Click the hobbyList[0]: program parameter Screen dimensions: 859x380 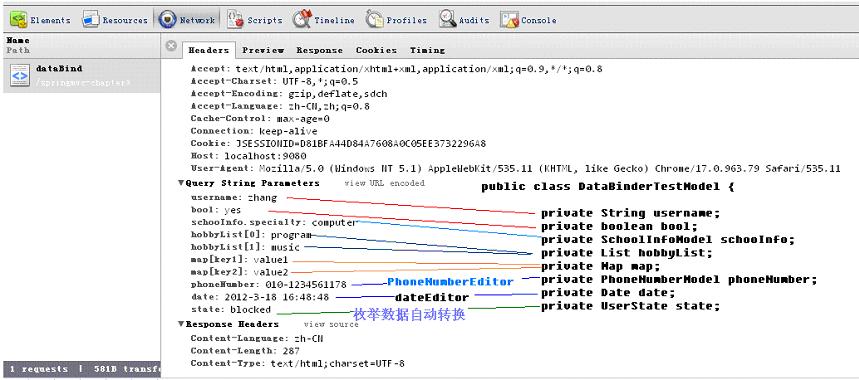coord(251,235)
